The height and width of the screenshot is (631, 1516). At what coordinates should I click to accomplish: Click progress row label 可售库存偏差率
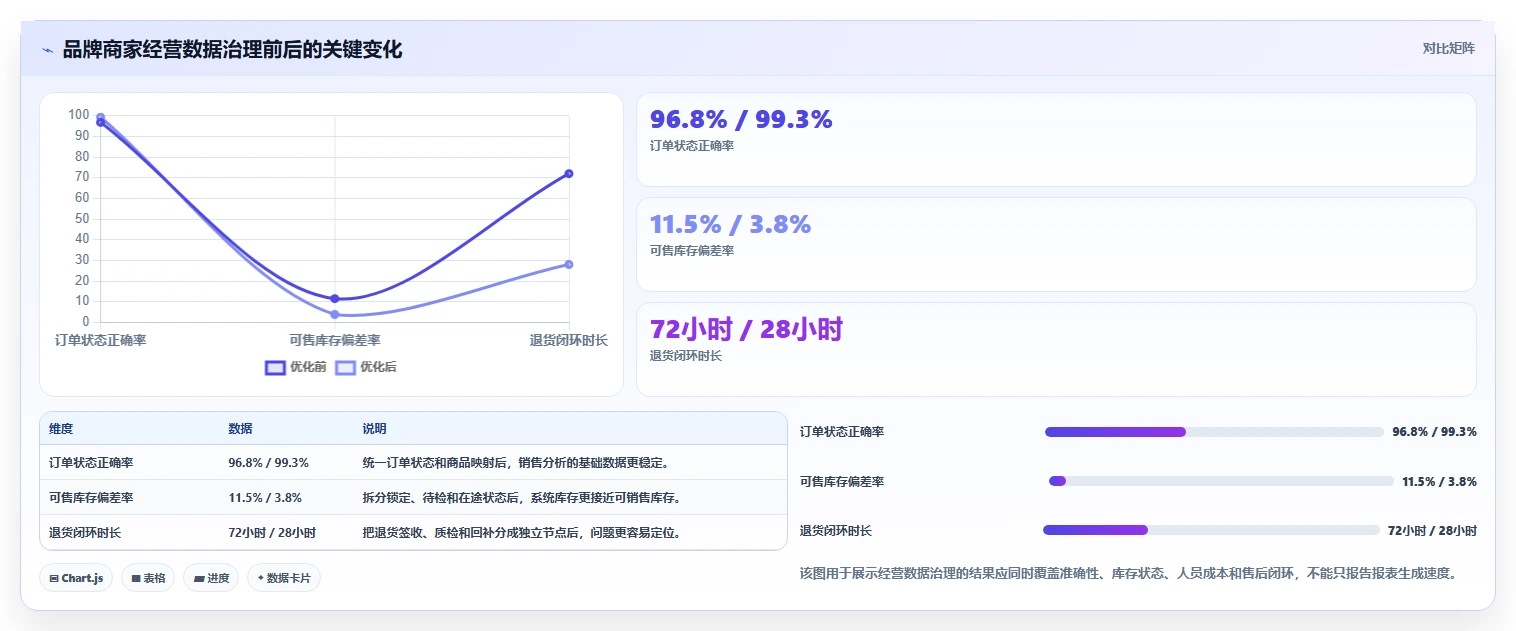coord(842,481)
